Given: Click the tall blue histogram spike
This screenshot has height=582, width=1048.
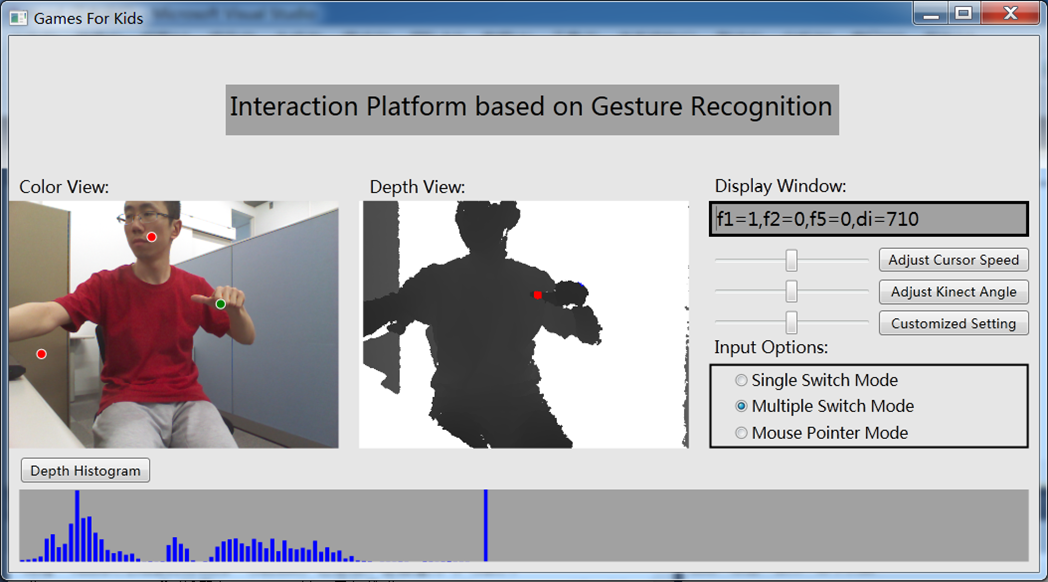Looking at the screenshot, I should click(x=486, y=525).
